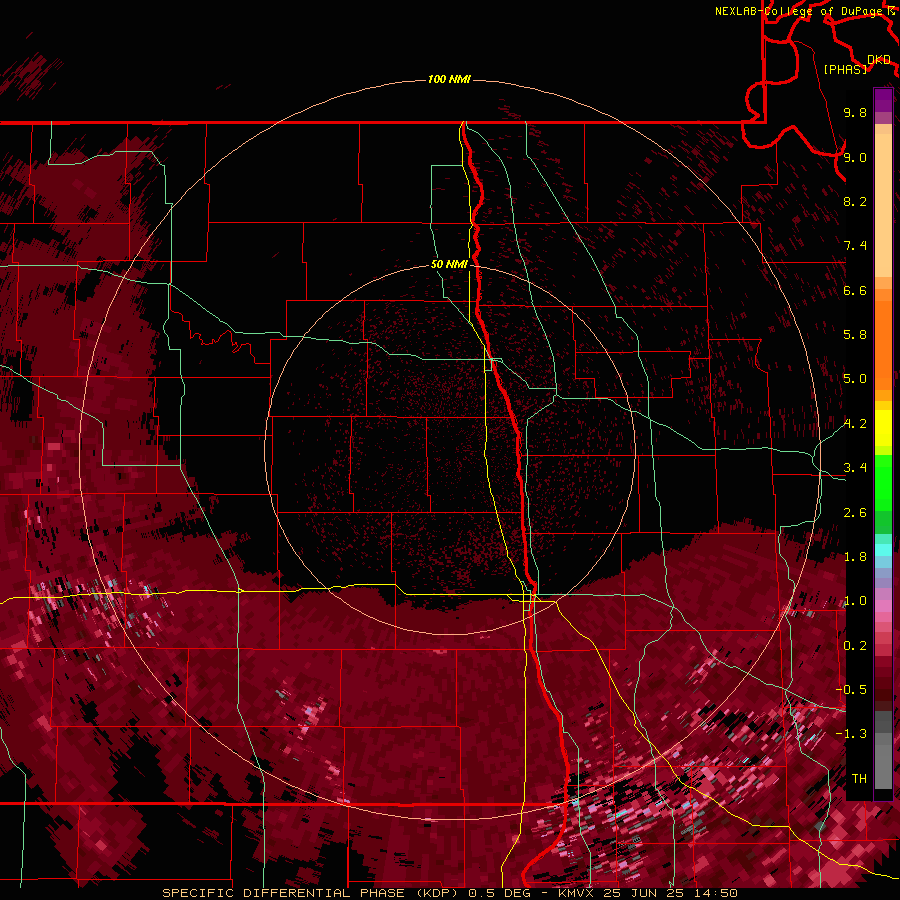The height and width of the screenshot is (900, 900).
Task: Click the 3.4 value on the color scale
Action: click(x=855, y=468)
